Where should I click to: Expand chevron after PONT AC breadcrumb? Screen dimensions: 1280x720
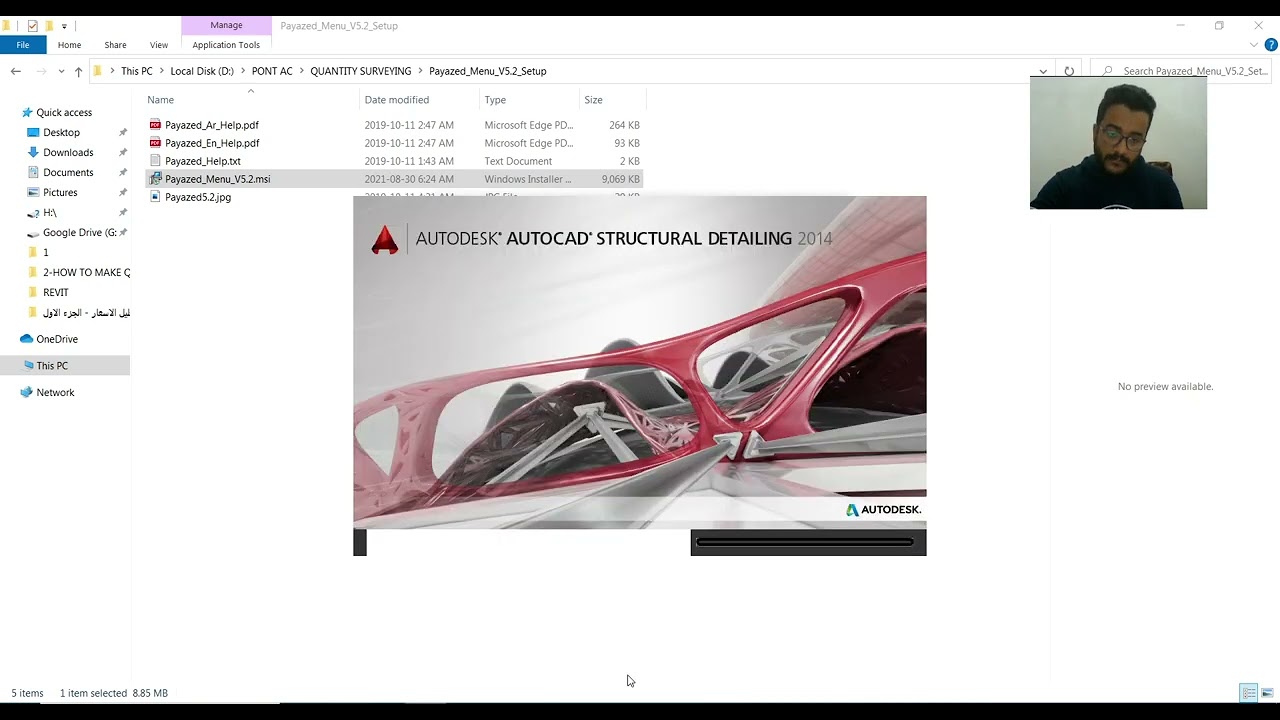point(302,71)
